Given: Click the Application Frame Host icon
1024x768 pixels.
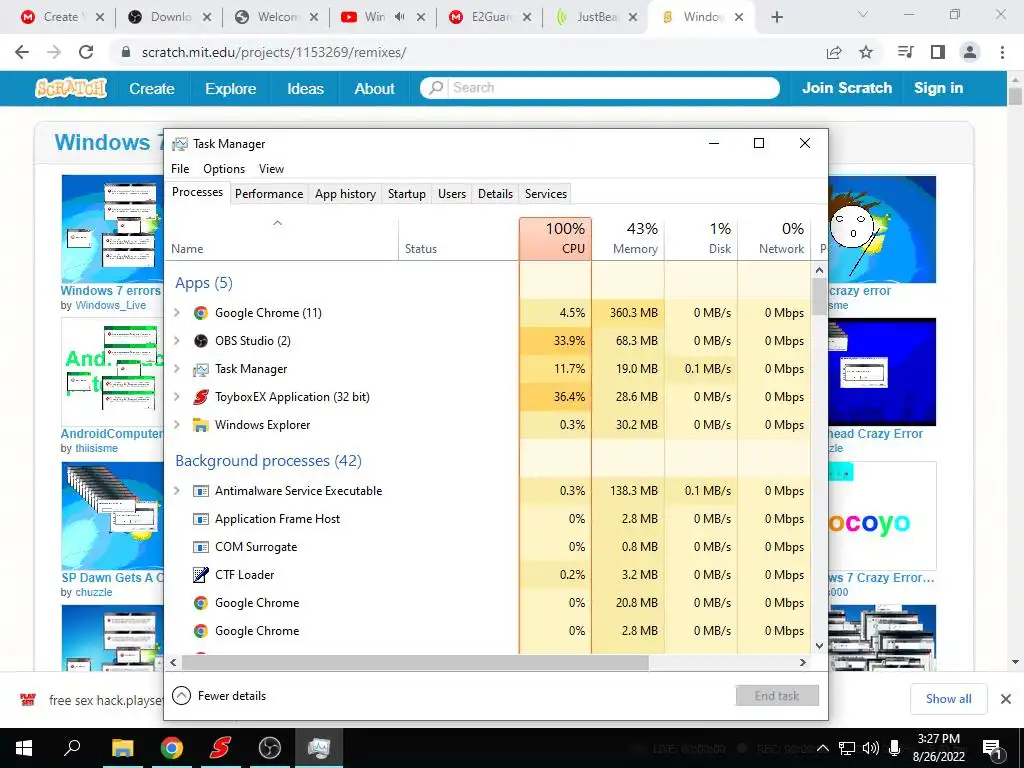Looking at the screenshot, I should [x=200, y=519].
